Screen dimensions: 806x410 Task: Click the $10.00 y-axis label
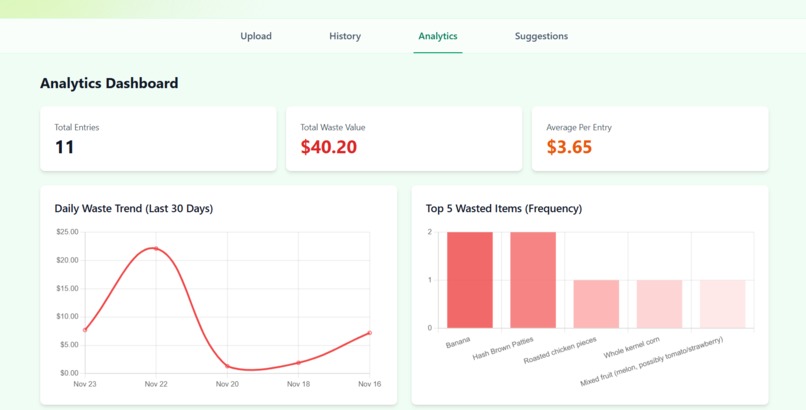coord(67,316)
